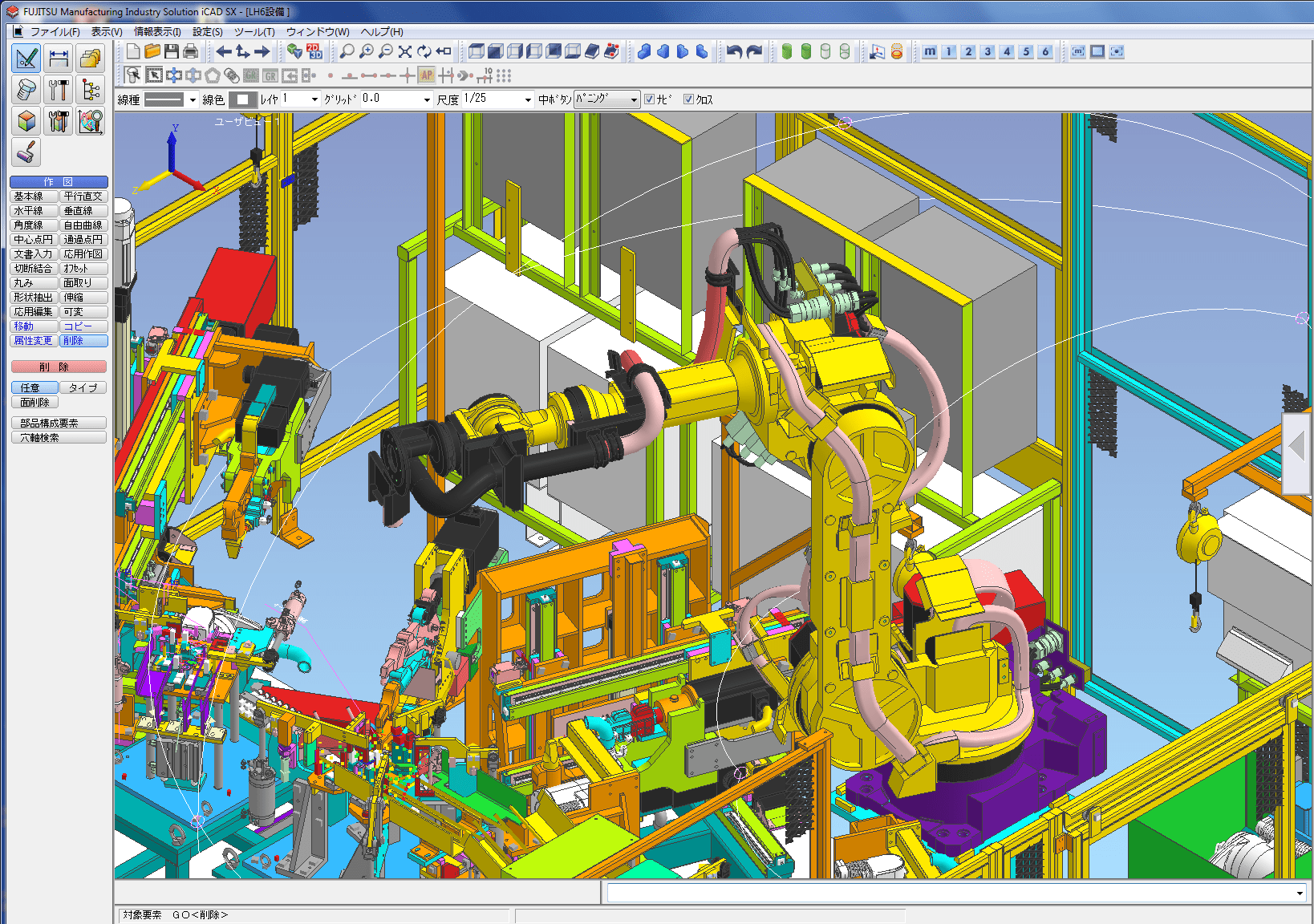Select the colored 3D cube icon
The image size is (1314, 924).
pos(26,121)
